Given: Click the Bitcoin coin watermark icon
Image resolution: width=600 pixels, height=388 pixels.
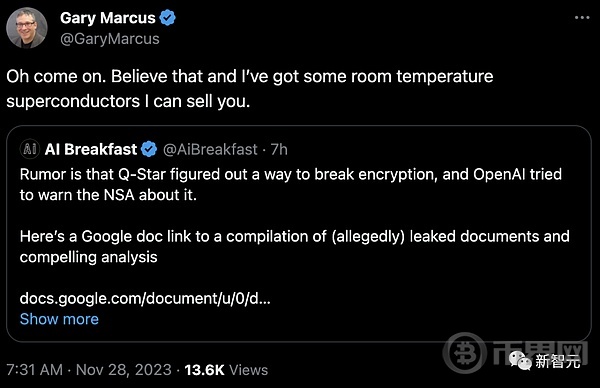Looking at the screenshot, I should coord(465,353).
